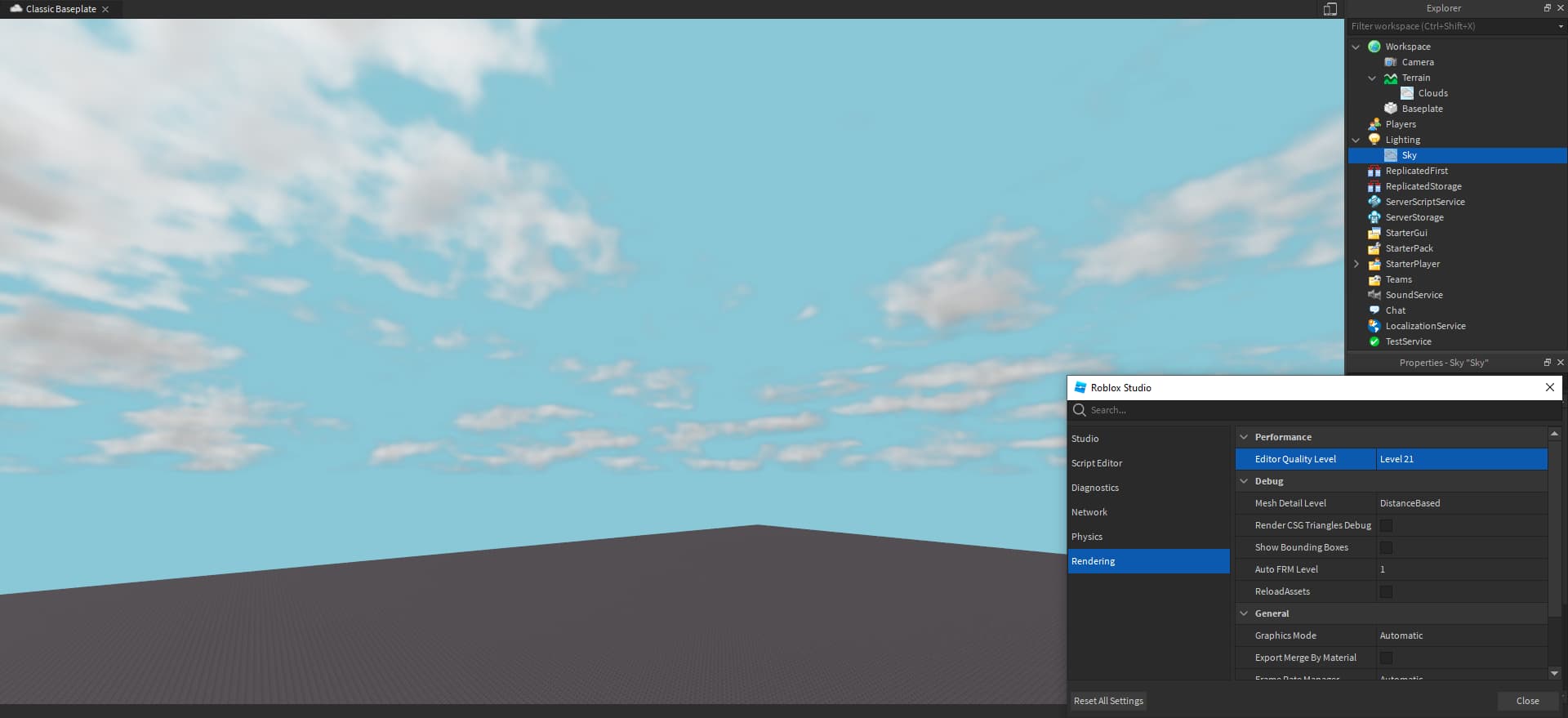1568x718 pixels.
Task: Click the Terrain icon in Explorer
Action: [x=1391, y=78]
